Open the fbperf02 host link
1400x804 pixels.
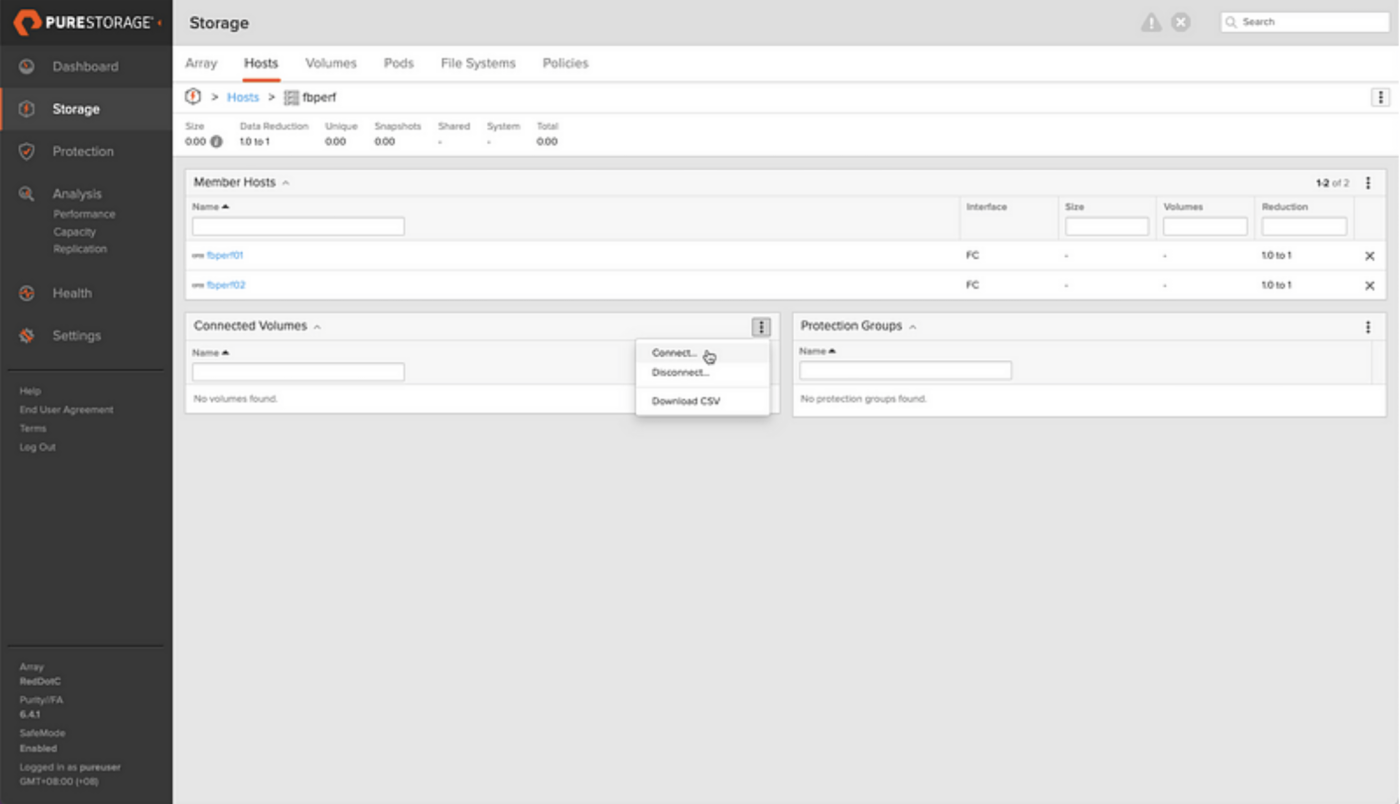click(226, 285)
